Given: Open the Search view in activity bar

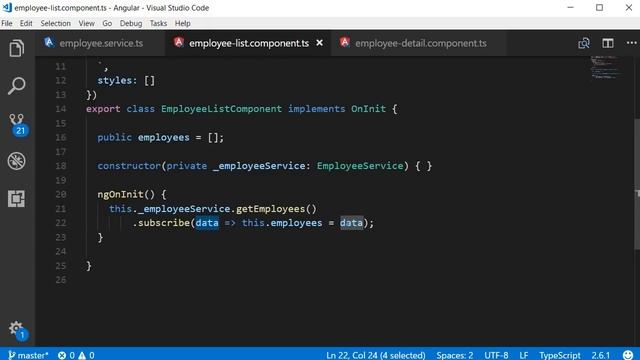Looking at the screenshot, I should [16, 86].
